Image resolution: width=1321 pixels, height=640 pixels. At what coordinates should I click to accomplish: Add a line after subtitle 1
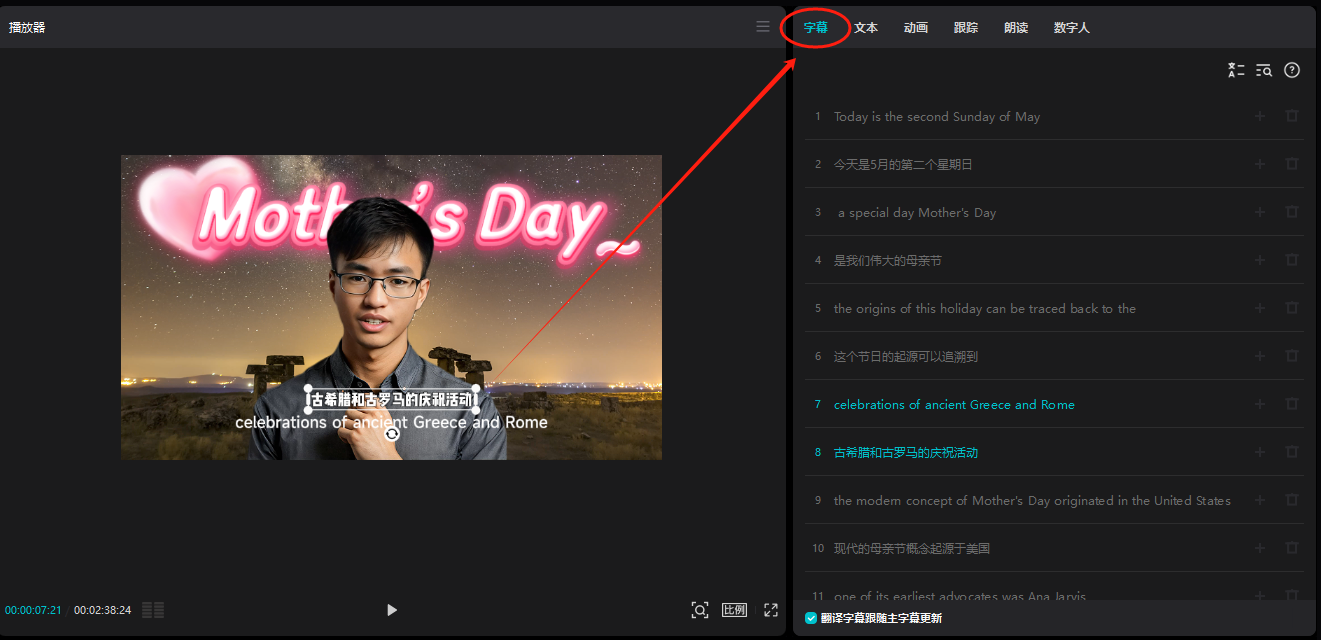tap(1260, 116)
